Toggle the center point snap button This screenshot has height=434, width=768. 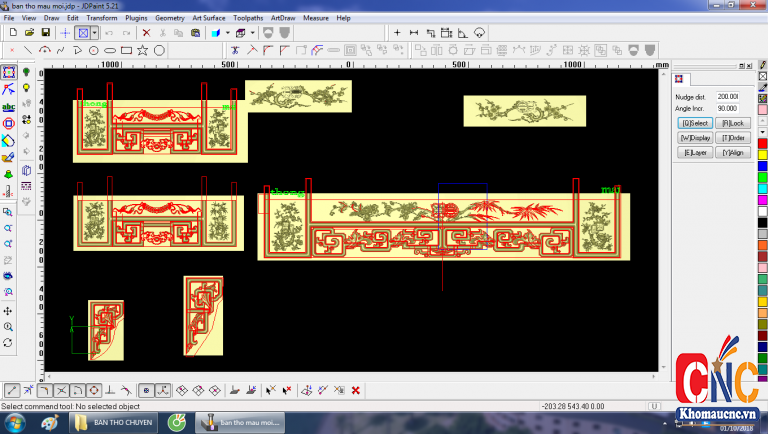pos(93,390)
